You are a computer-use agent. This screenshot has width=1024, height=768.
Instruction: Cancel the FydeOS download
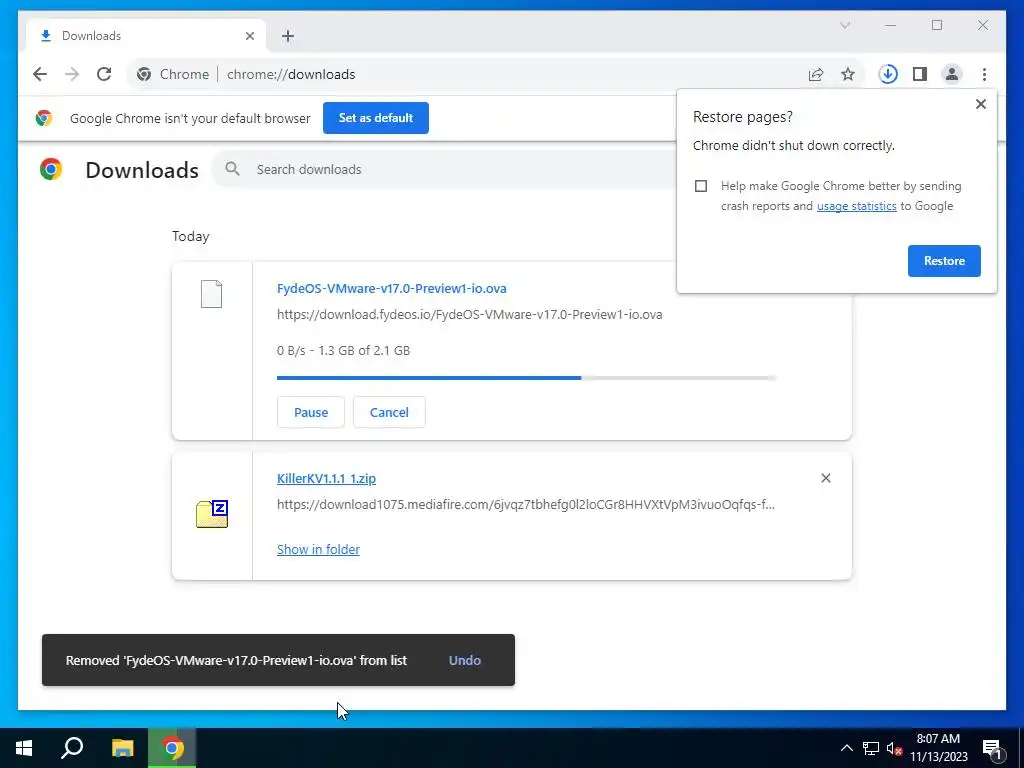tap(389, 412)
